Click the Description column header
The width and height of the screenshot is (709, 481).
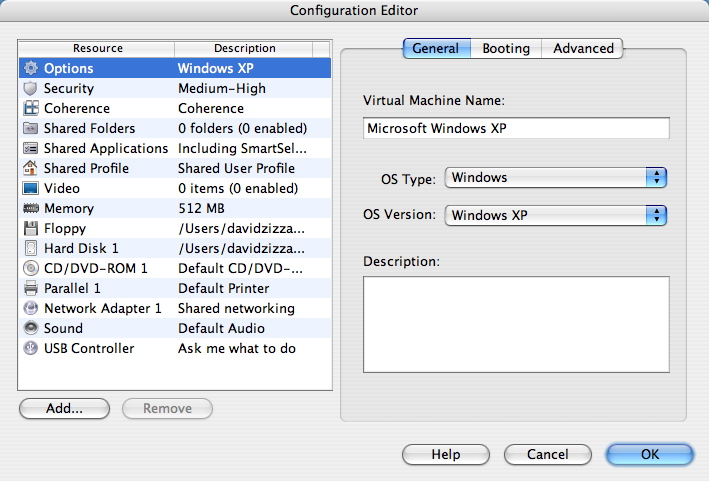click(244, 48)
